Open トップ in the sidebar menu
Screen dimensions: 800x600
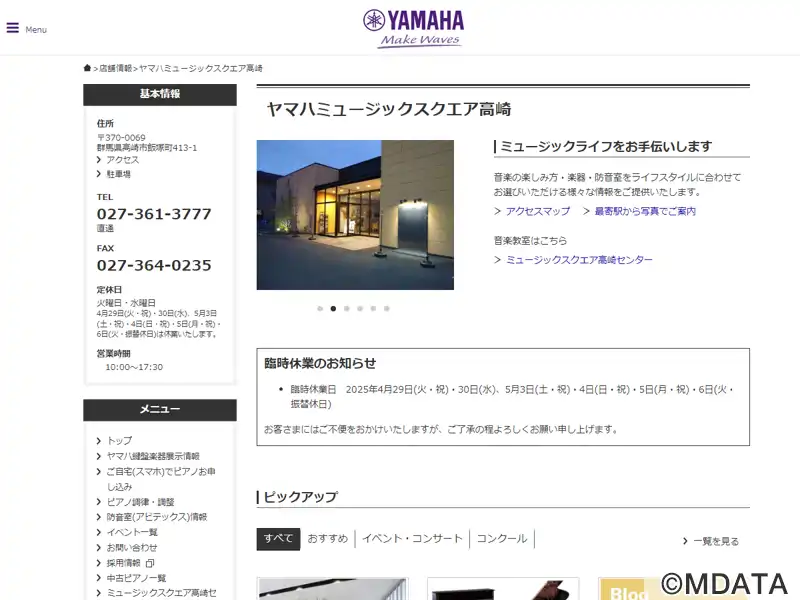119,440
